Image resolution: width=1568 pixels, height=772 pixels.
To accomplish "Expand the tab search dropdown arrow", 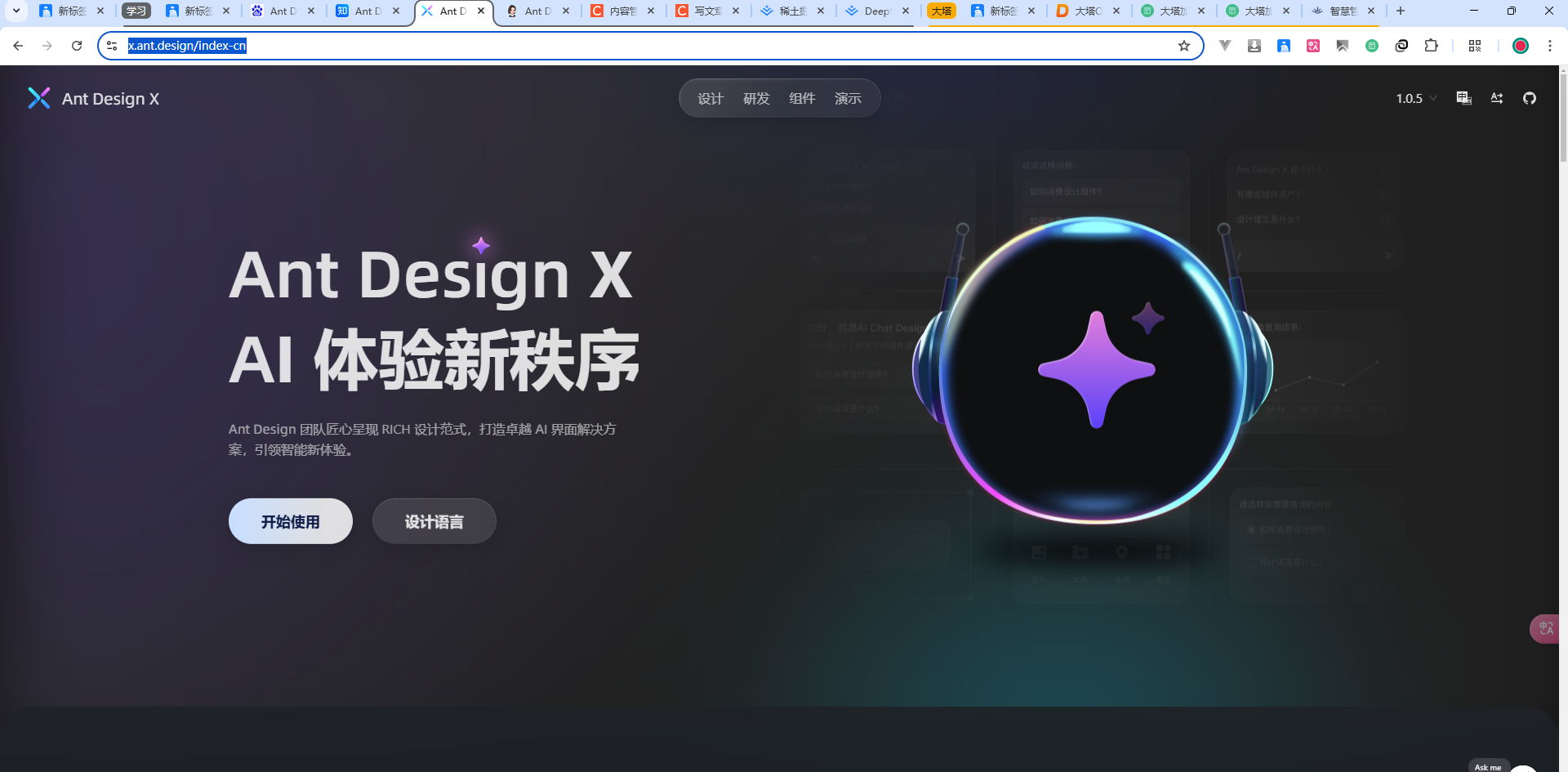I will 16,11.
